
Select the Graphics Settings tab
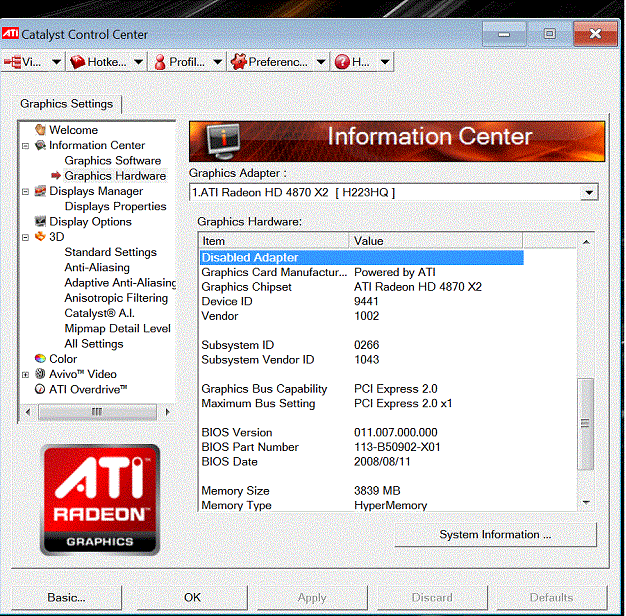pos(67,104)
